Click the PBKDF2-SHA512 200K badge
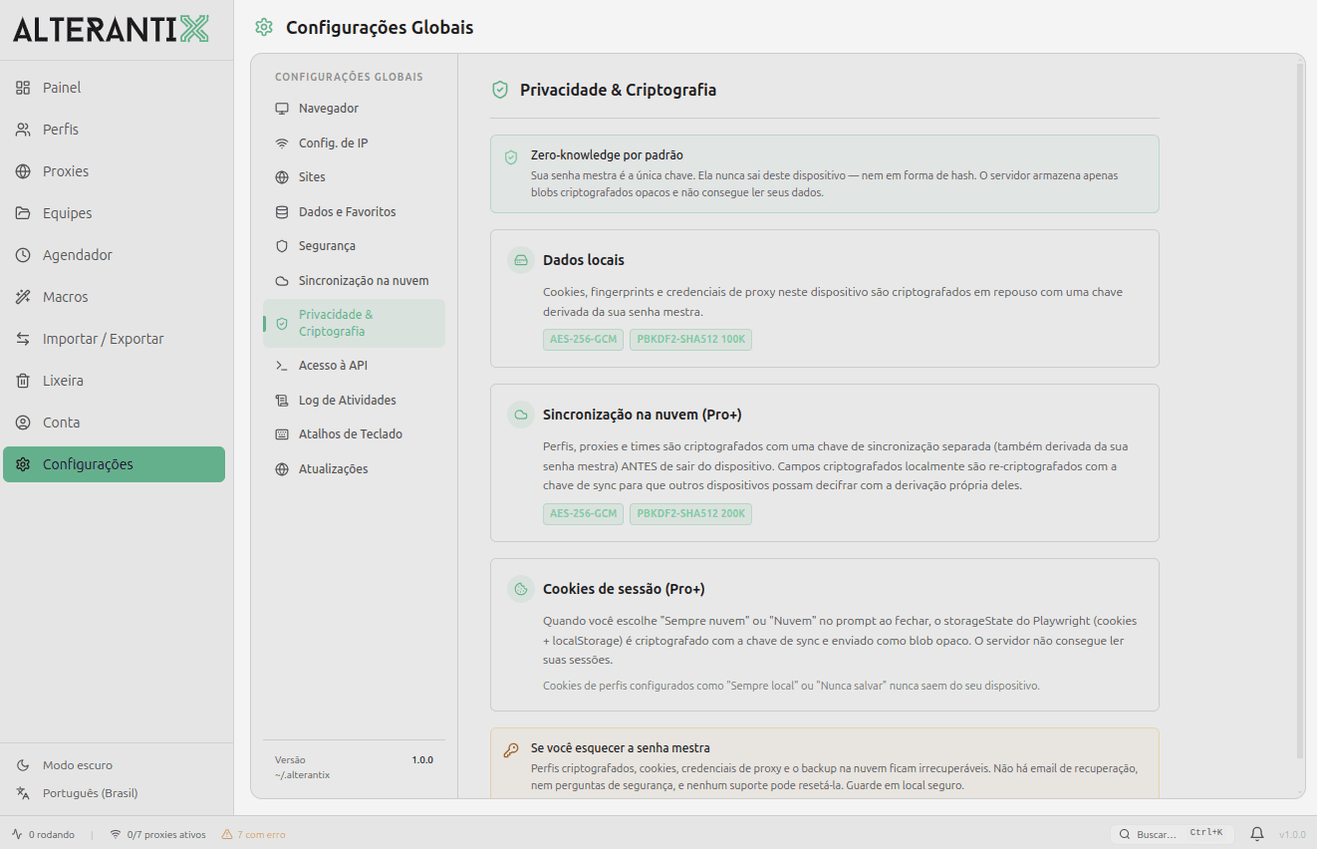Screen dimensions: 1317x849 click(691, 514)
